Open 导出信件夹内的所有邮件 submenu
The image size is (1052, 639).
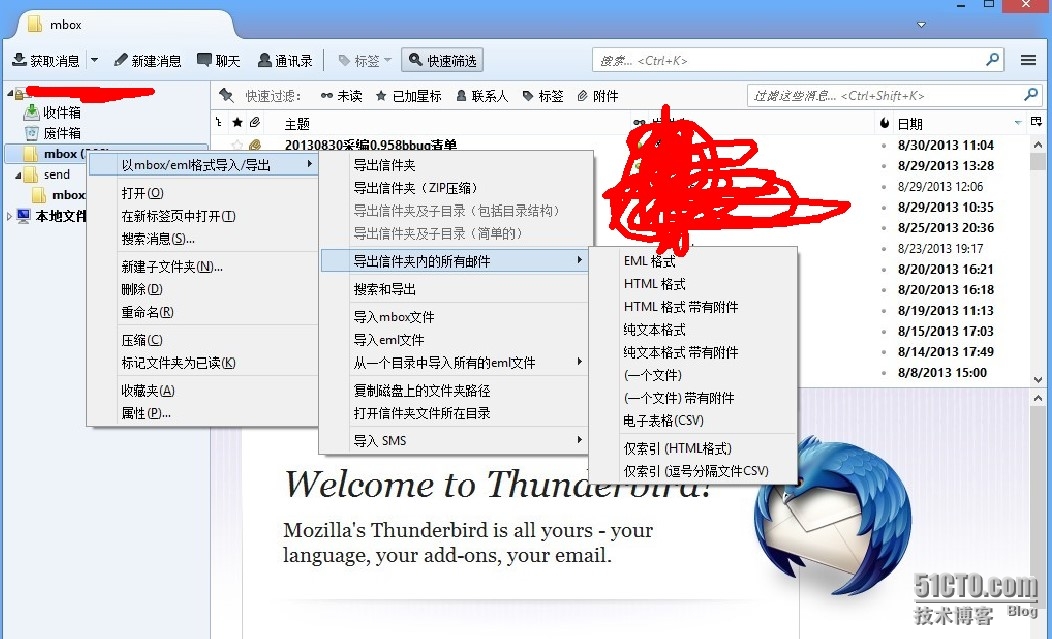454,261
